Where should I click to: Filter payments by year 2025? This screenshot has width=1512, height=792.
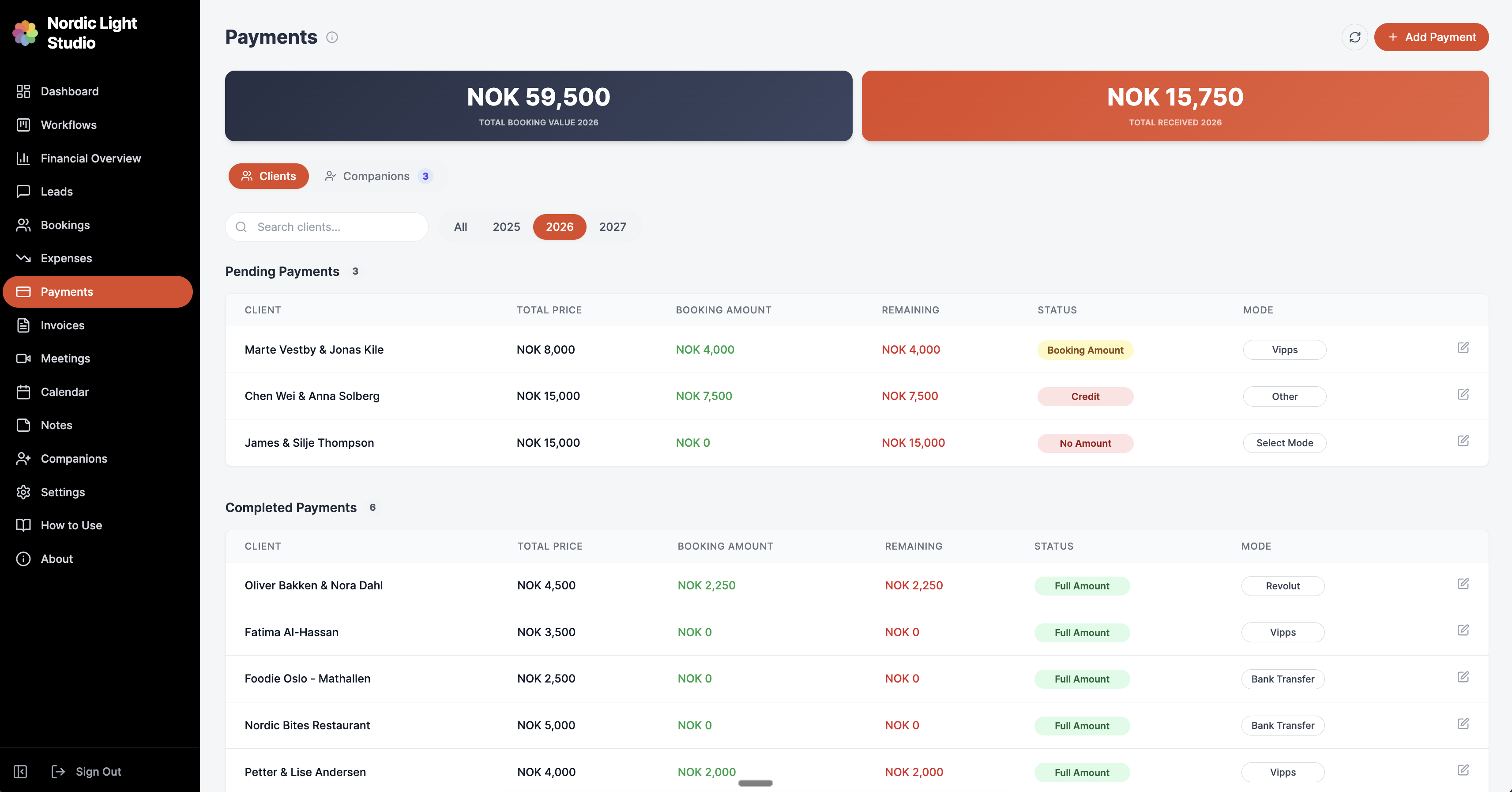506,226
